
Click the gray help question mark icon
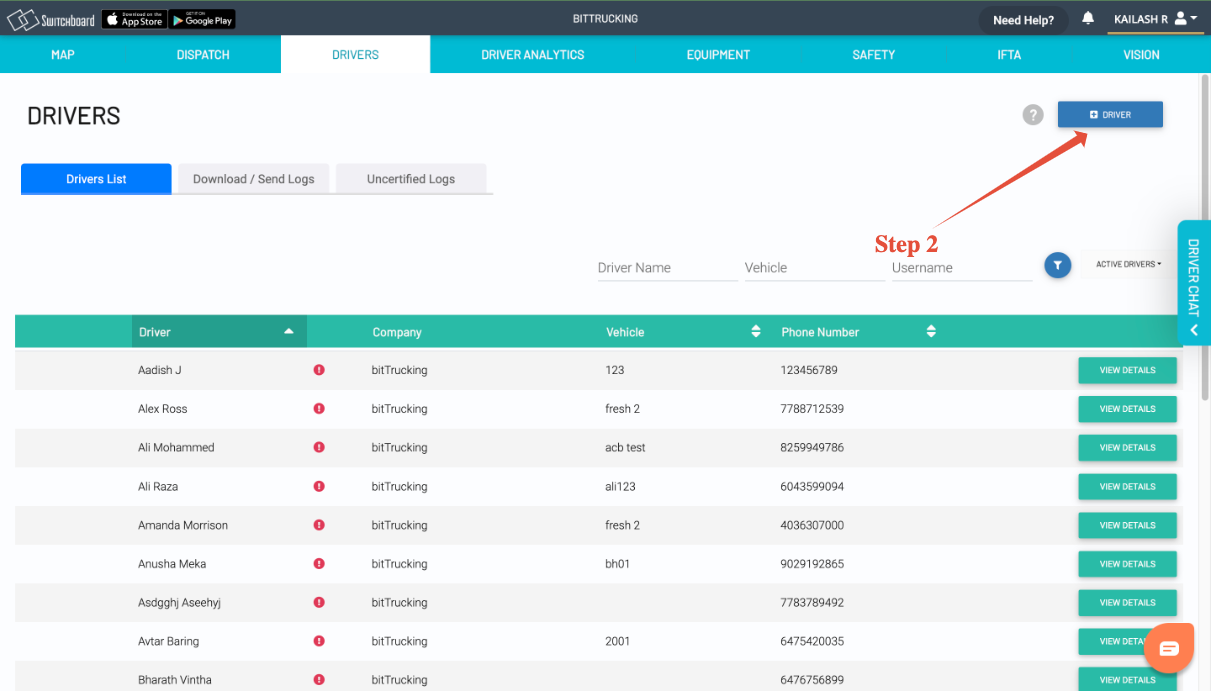pos(1032,114)
